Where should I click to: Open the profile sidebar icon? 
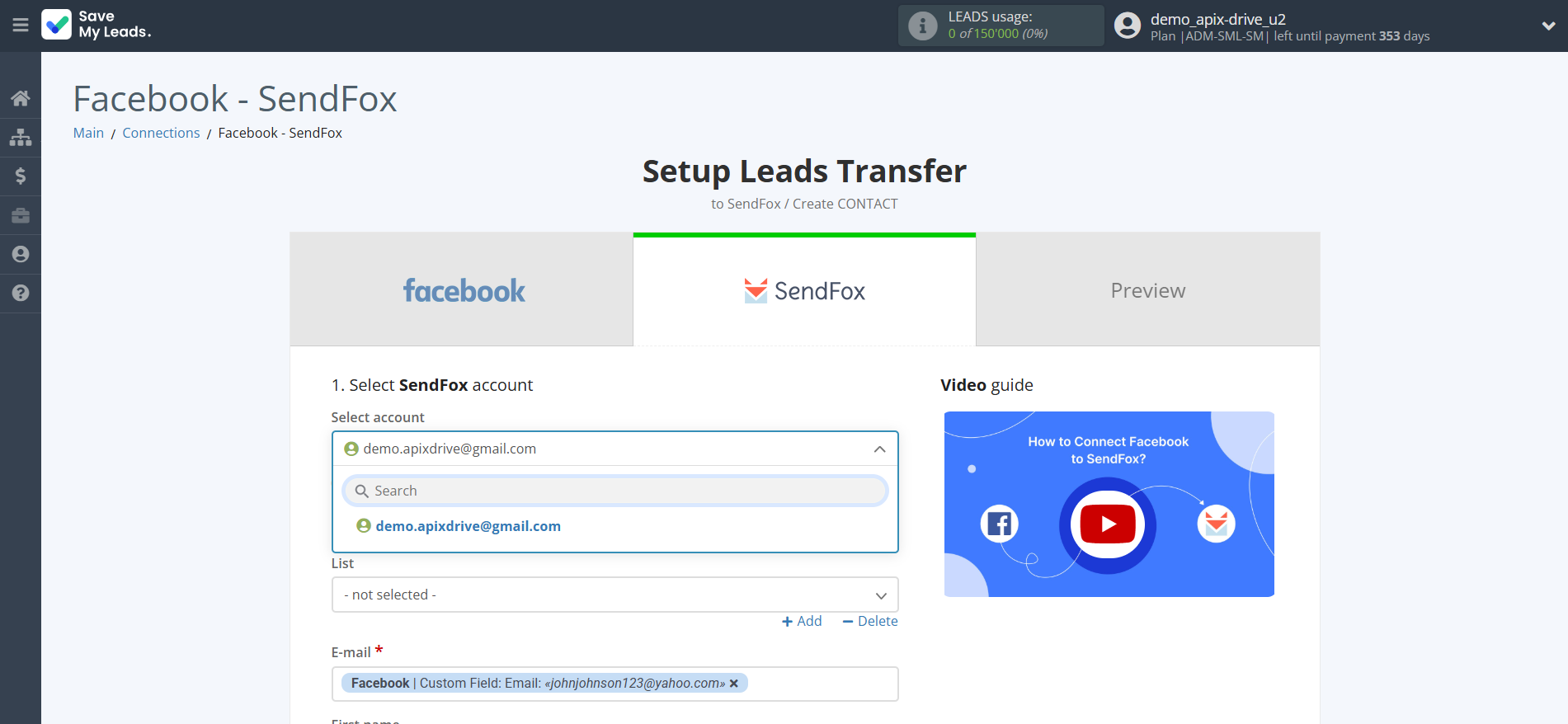pyautogui.click(x=21, y=254)
